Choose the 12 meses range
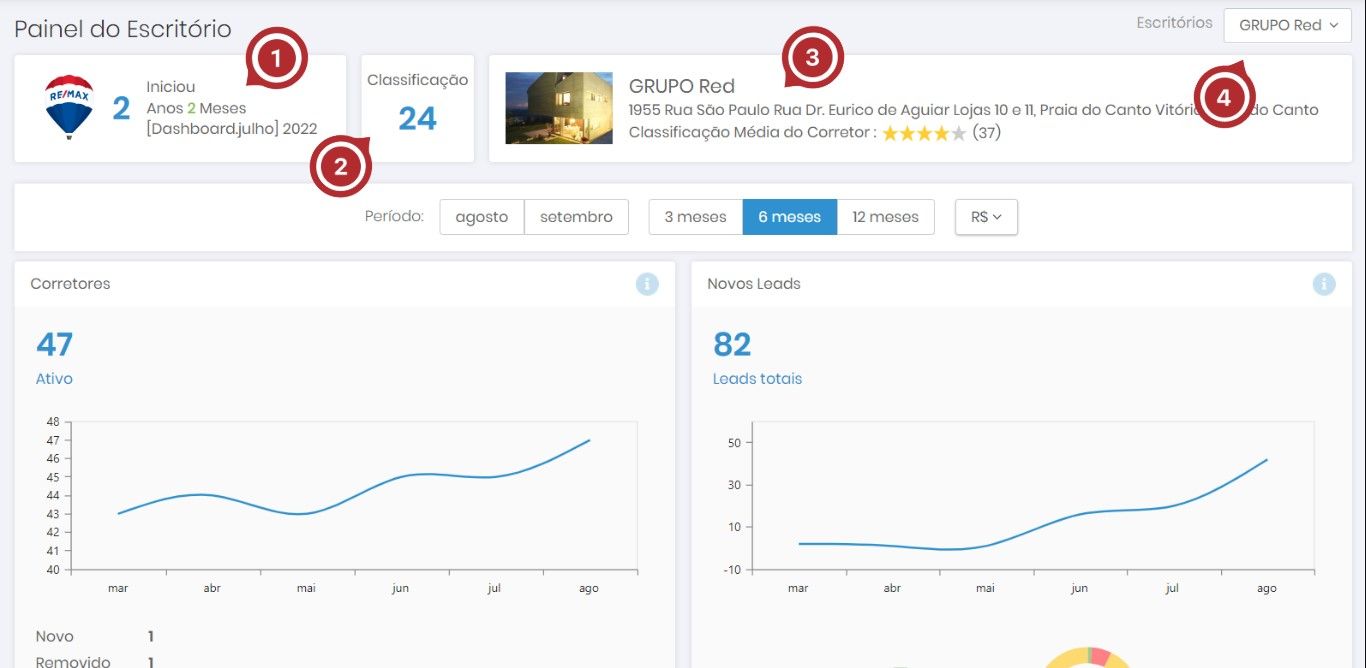Viewport: 1366px width, 668px height. 885,217
